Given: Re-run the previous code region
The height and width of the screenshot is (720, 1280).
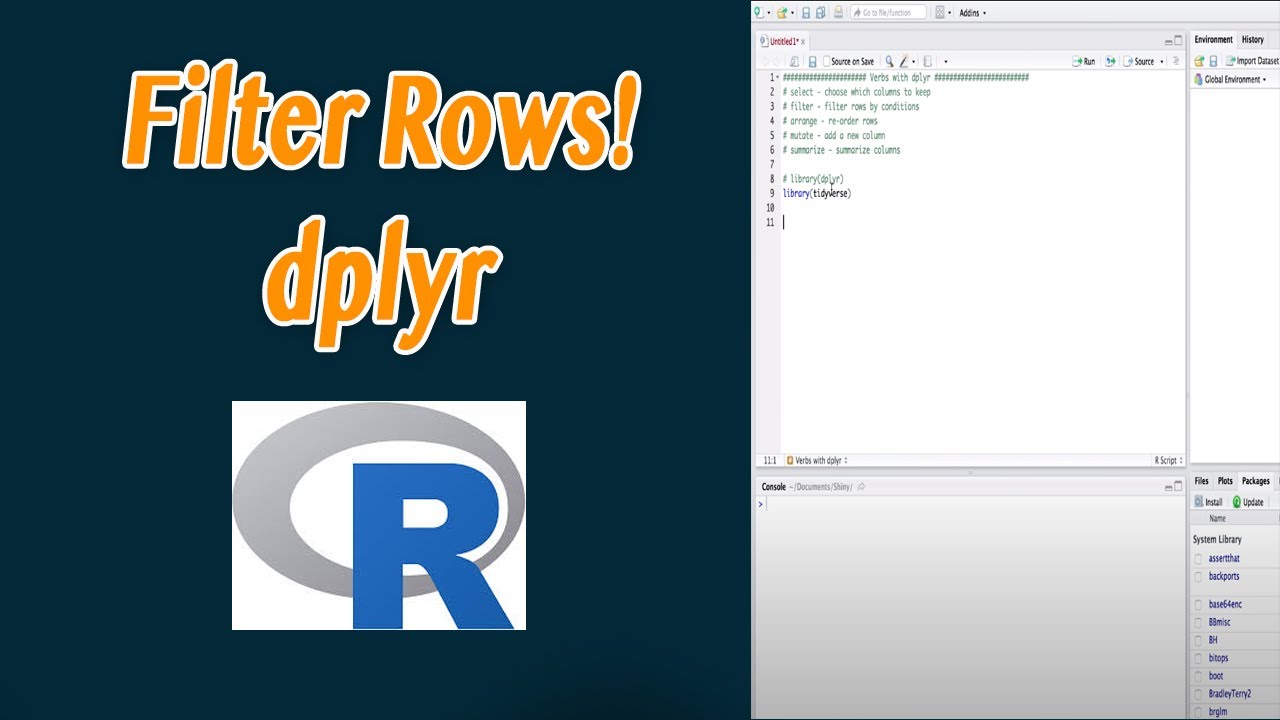Looking at the screenshot, I should (x=1110, y=61).
